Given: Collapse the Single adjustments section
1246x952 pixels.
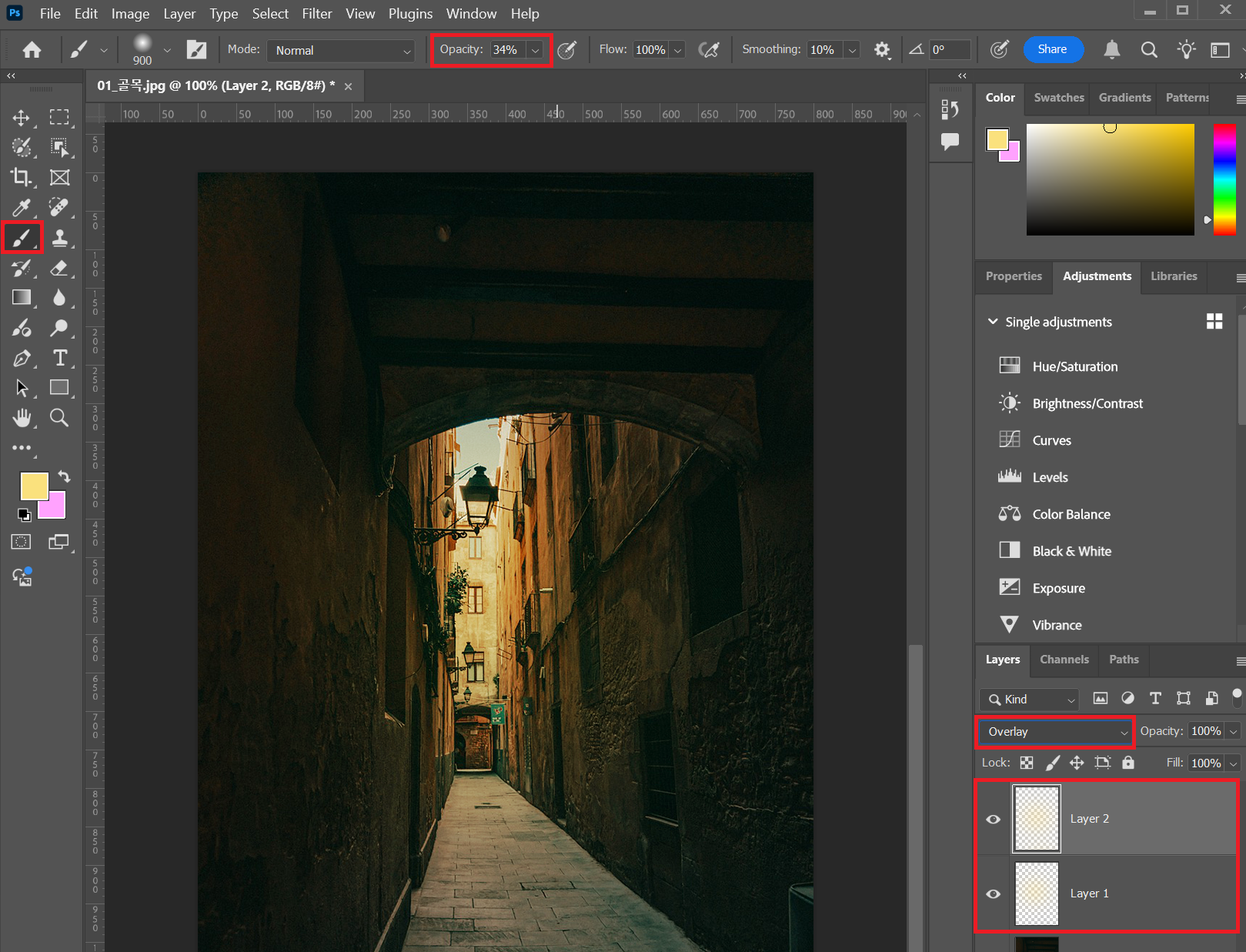Looking at the screenshot, I should point(993,322).
